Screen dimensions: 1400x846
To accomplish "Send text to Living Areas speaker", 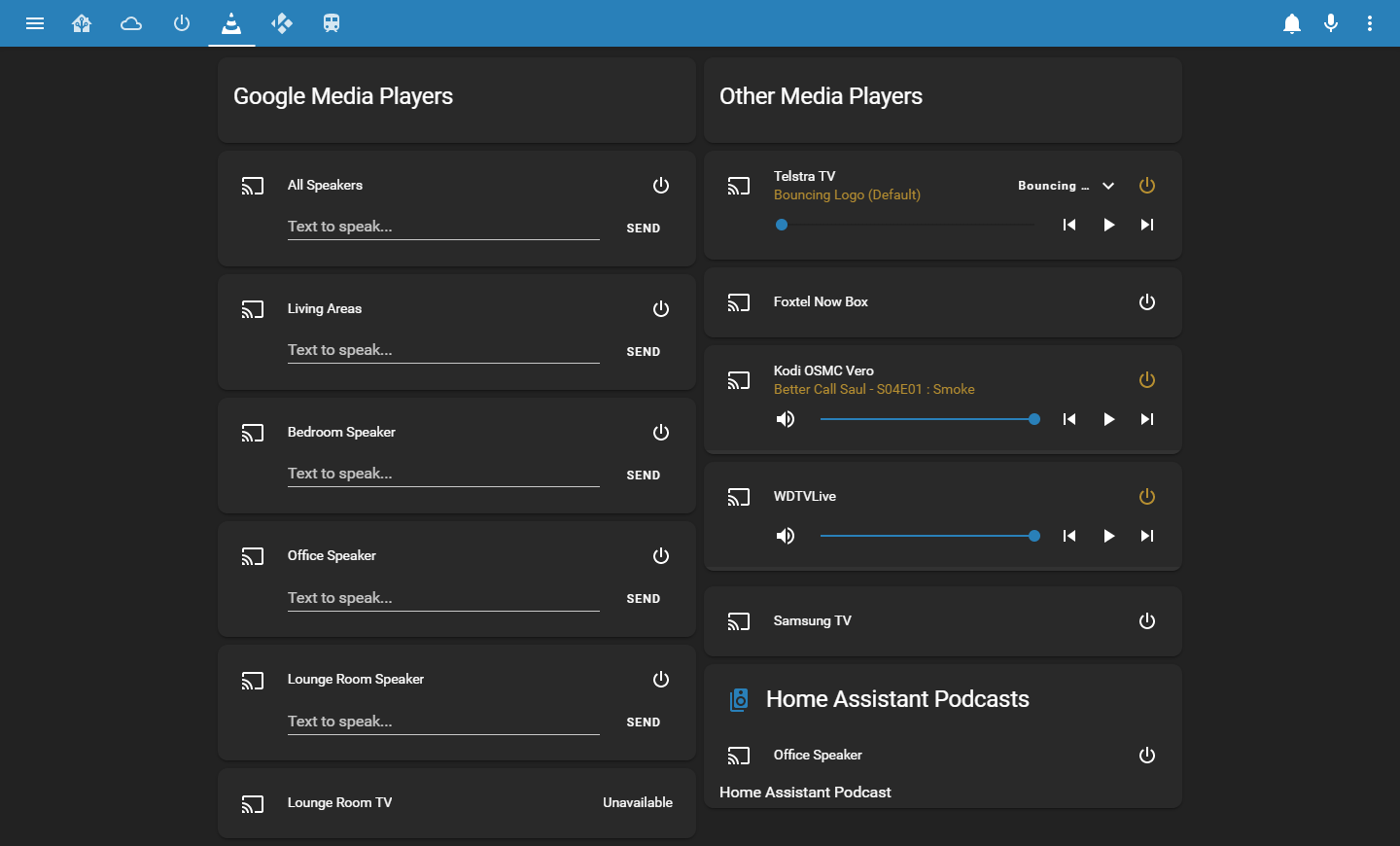I will (643, 352).
